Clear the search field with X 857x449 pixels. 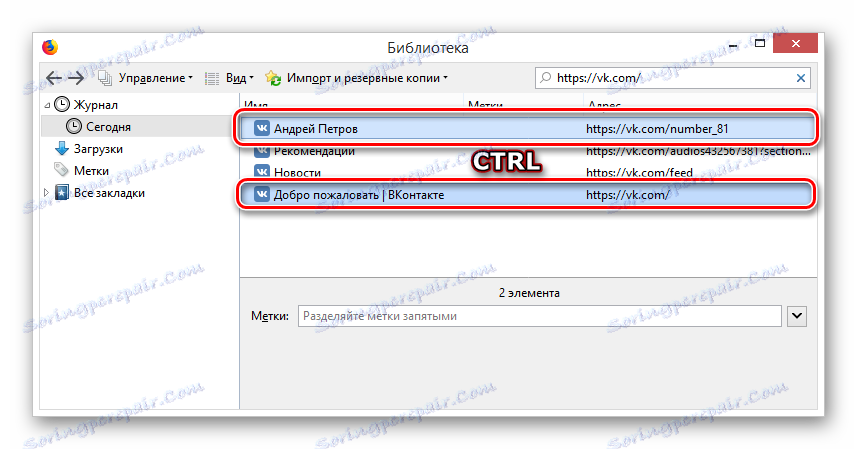[x=801, y=78]
